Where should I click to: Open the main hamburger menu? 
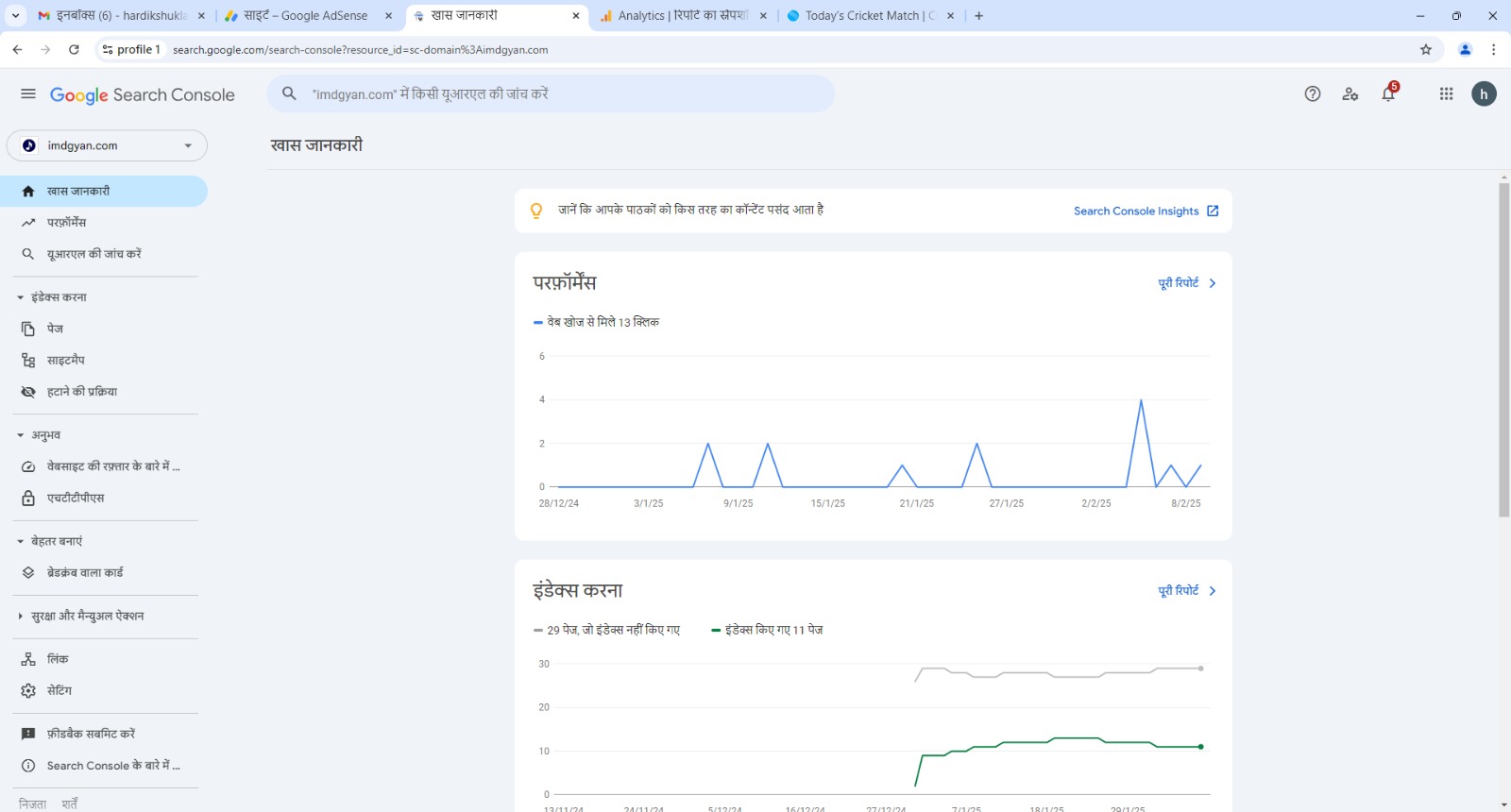(x=28, y=93)
